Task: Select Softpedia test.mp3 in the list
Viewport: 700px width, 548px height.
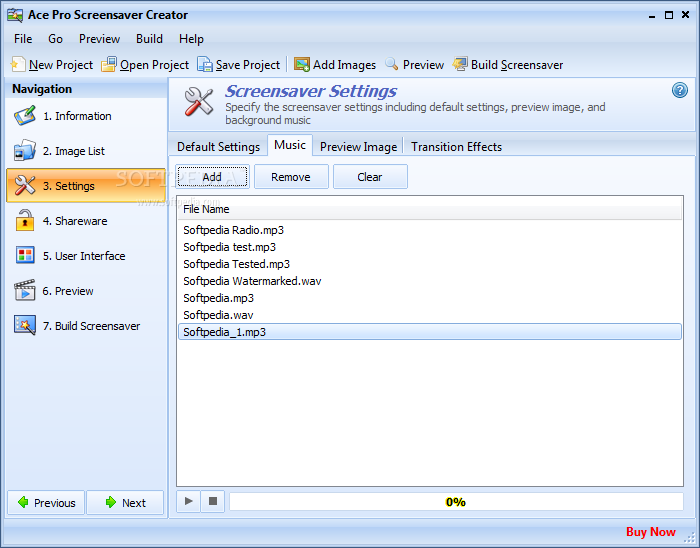Action: coord(429,247)
